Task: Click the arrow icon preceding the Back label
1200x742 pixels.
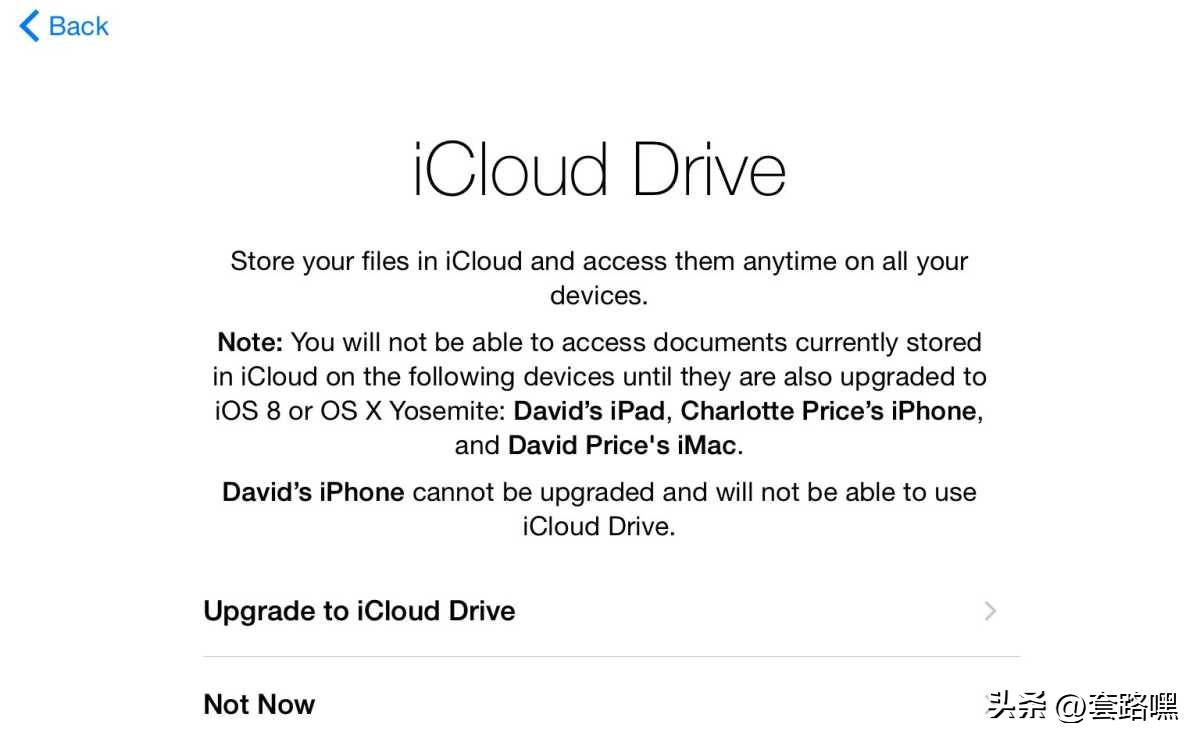Action: pyautogui.click(x=26, y=26)
